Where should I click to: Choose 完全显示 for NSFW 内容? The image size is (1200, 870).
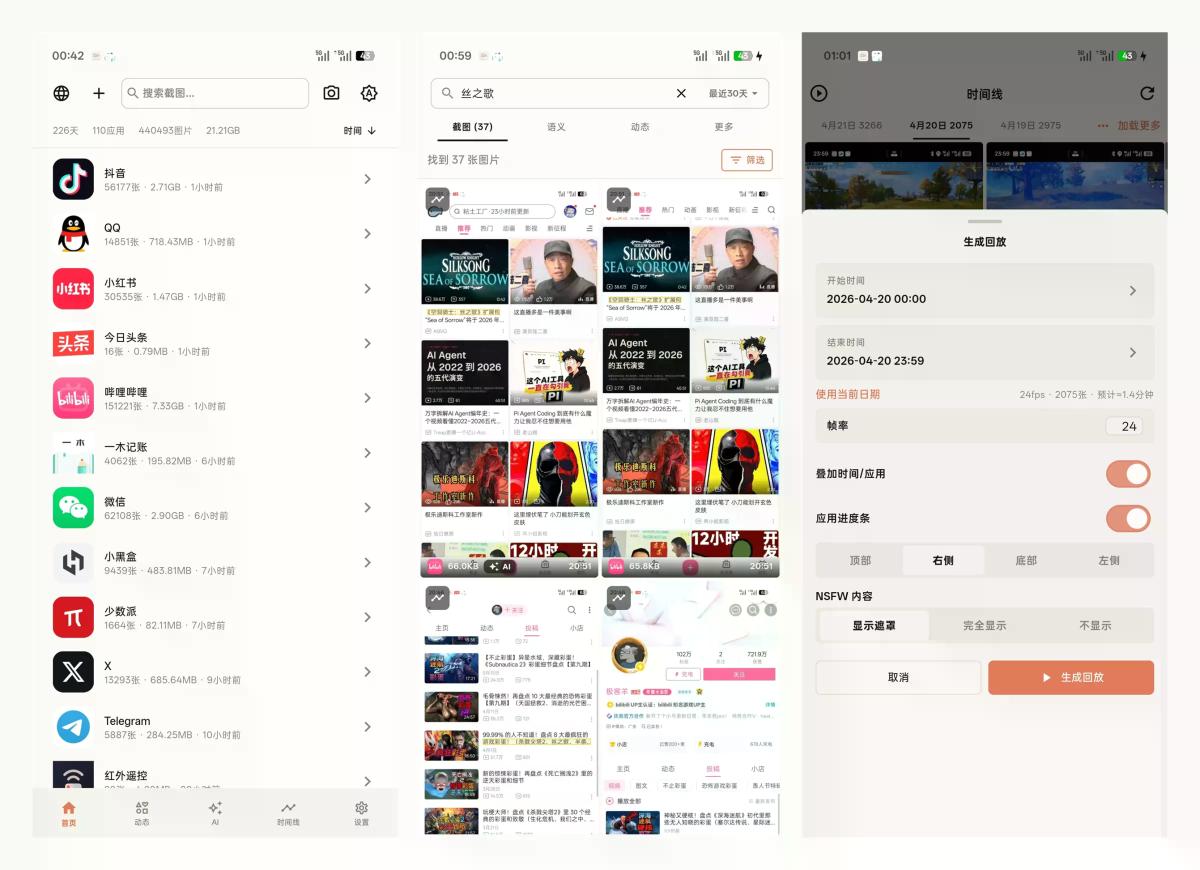(x=985, y=625)
